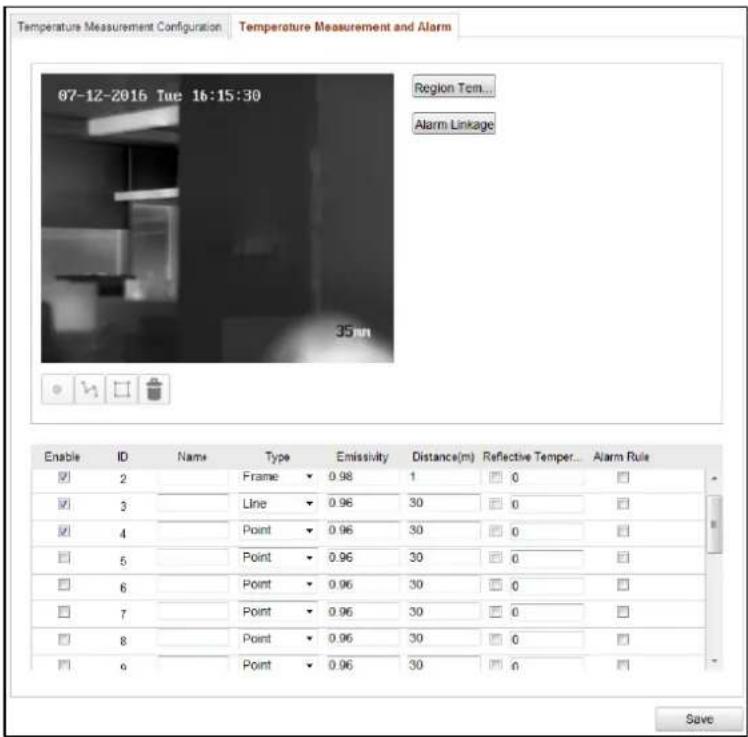Tick Alarm Rule checkbox for ID 6
The height and width of the screenshot is (737, 748).
point(623,584)
